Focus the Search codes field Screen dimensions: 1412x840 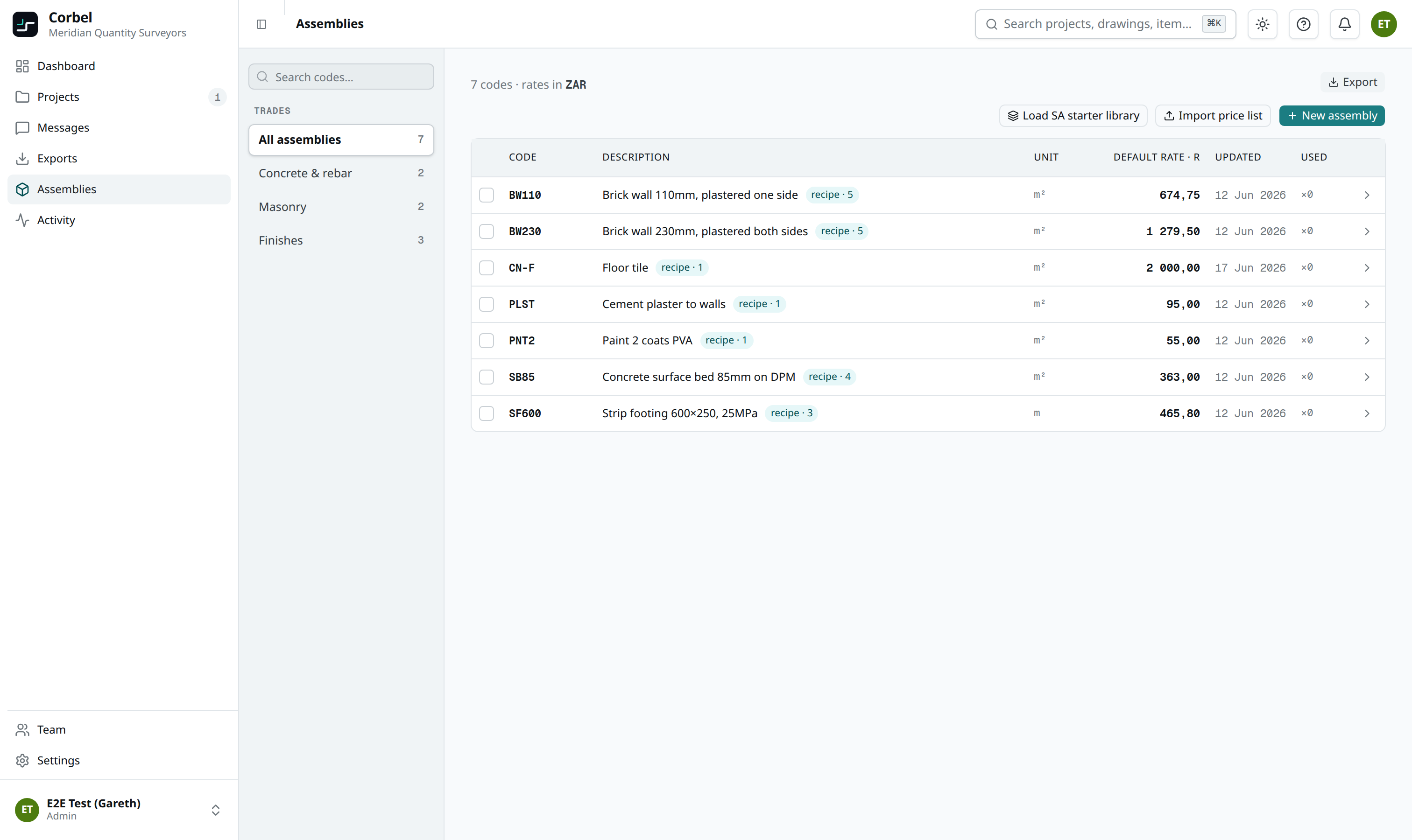pos(341,77)
